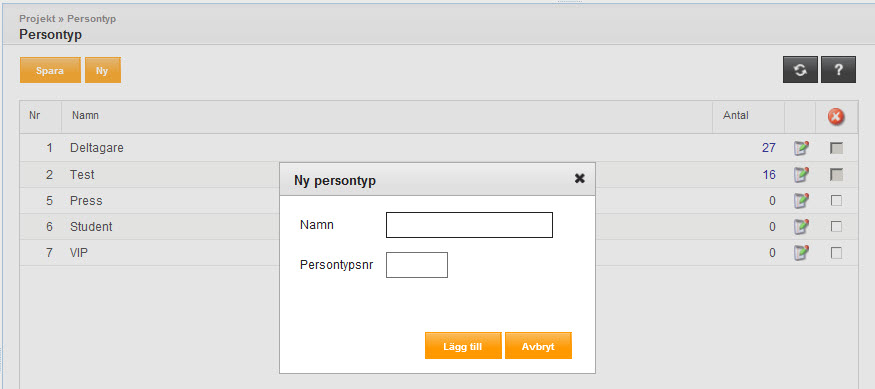This screenshot has width=875, height=389.
Task: Close the Ny persontyp dialog
Action: (580, 179)
